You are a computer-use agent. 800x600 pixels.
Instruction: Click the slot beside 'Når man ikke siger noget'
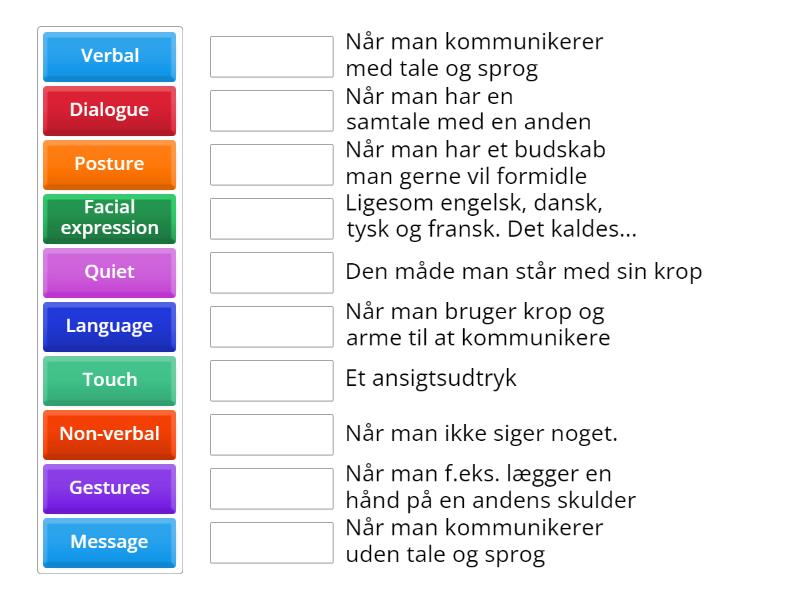pyautogui.click(x=270, y=434)
